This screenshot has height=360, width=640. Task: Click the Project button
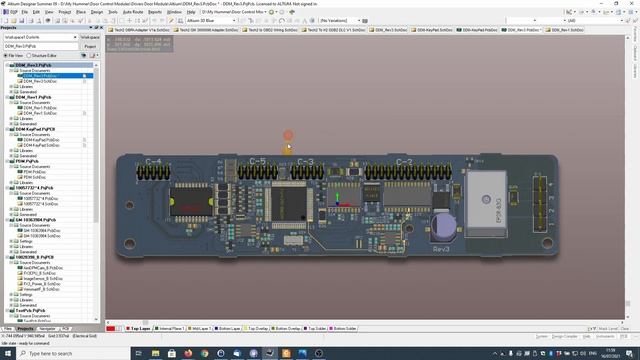click(90, 47)
